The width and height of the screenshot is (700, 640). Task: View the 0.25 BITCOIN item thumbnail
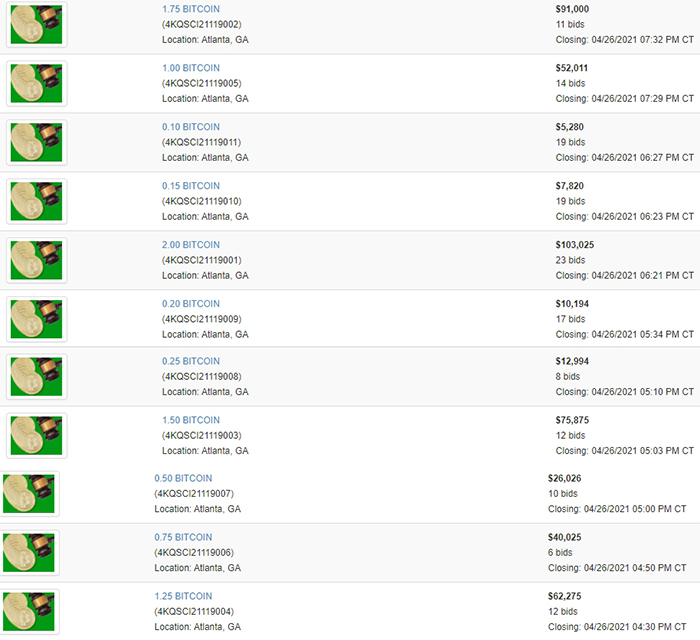(37, 377)
